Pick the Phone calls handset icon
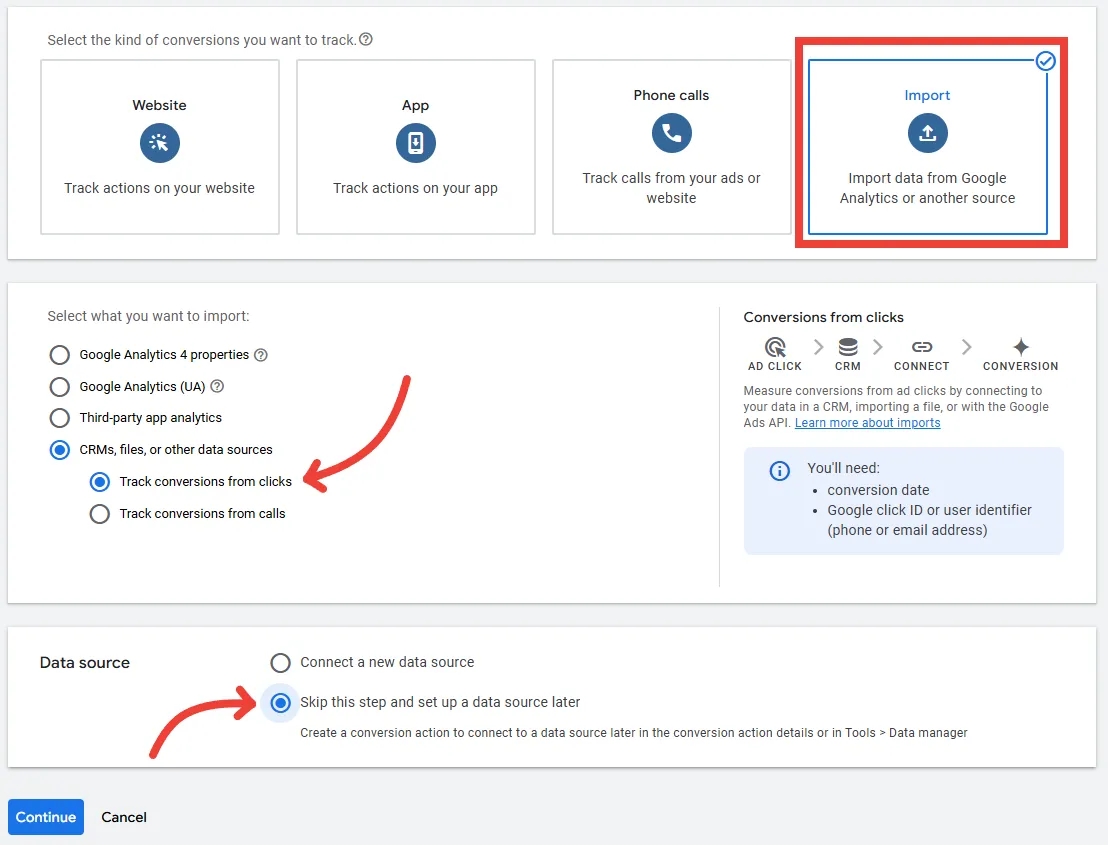The image size is (1108, 845). [671, 133]
